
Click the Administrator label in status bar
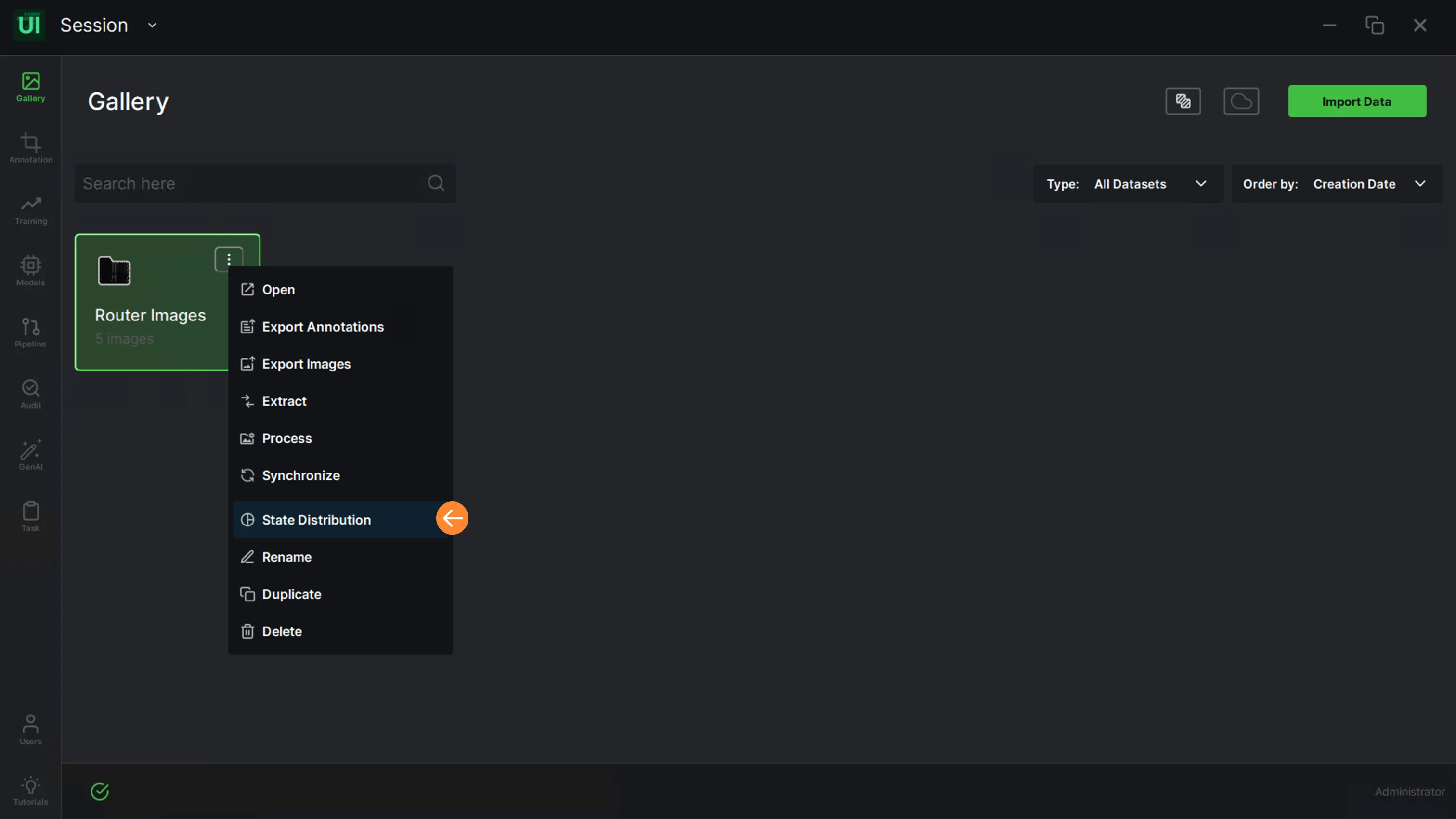(x=1410, y=792)
